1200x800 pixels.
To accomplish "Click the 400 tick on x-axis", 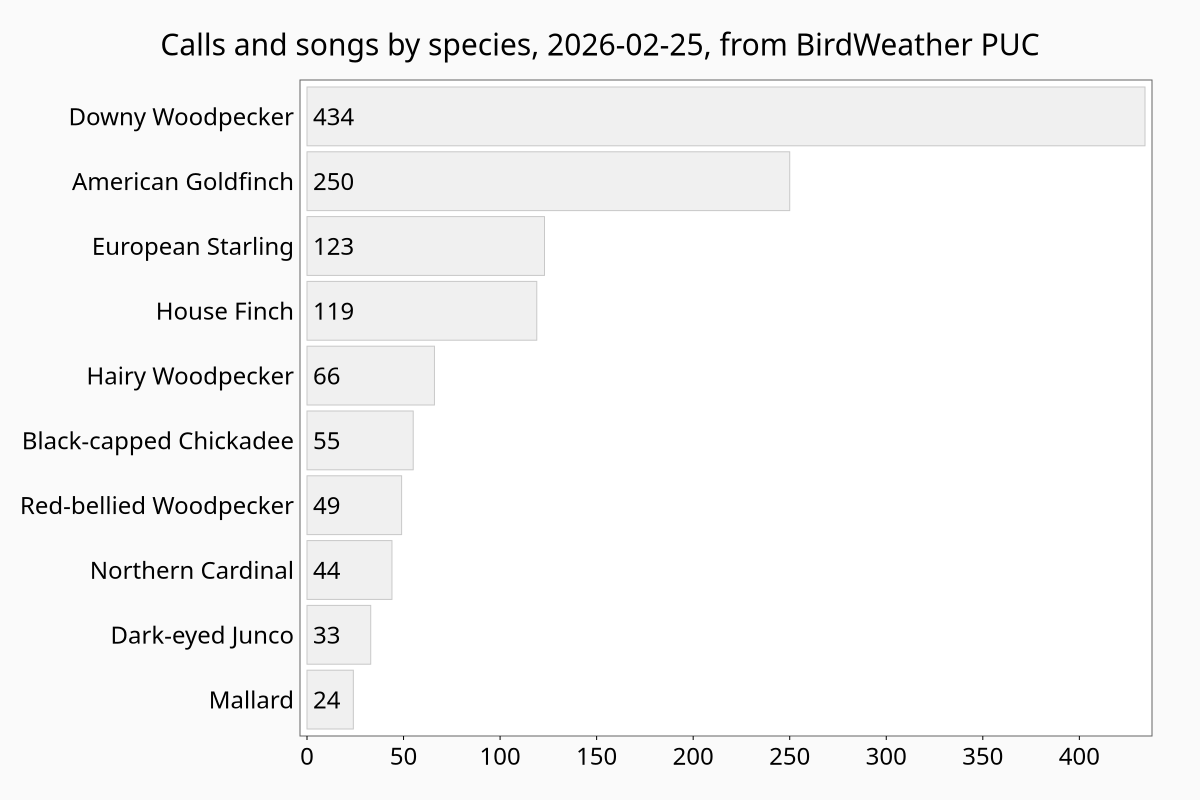I will coord(1080,756).
